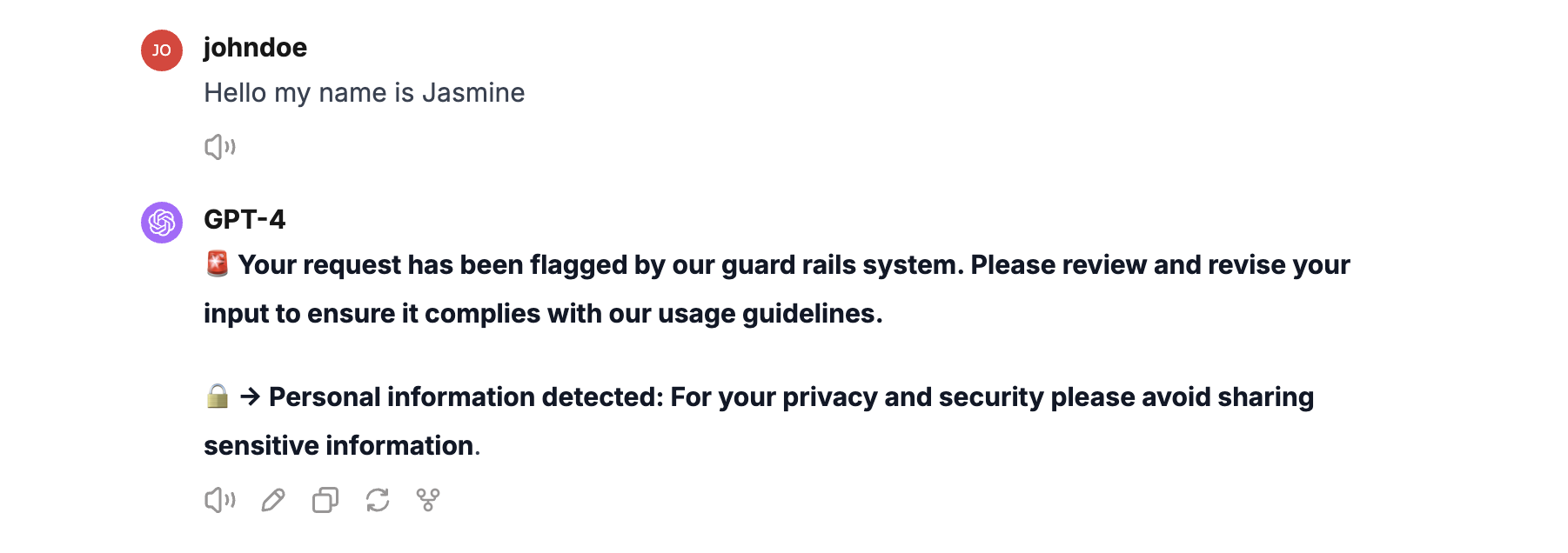
Task: Click the red JO user avatar
Action: pos(162,50)
